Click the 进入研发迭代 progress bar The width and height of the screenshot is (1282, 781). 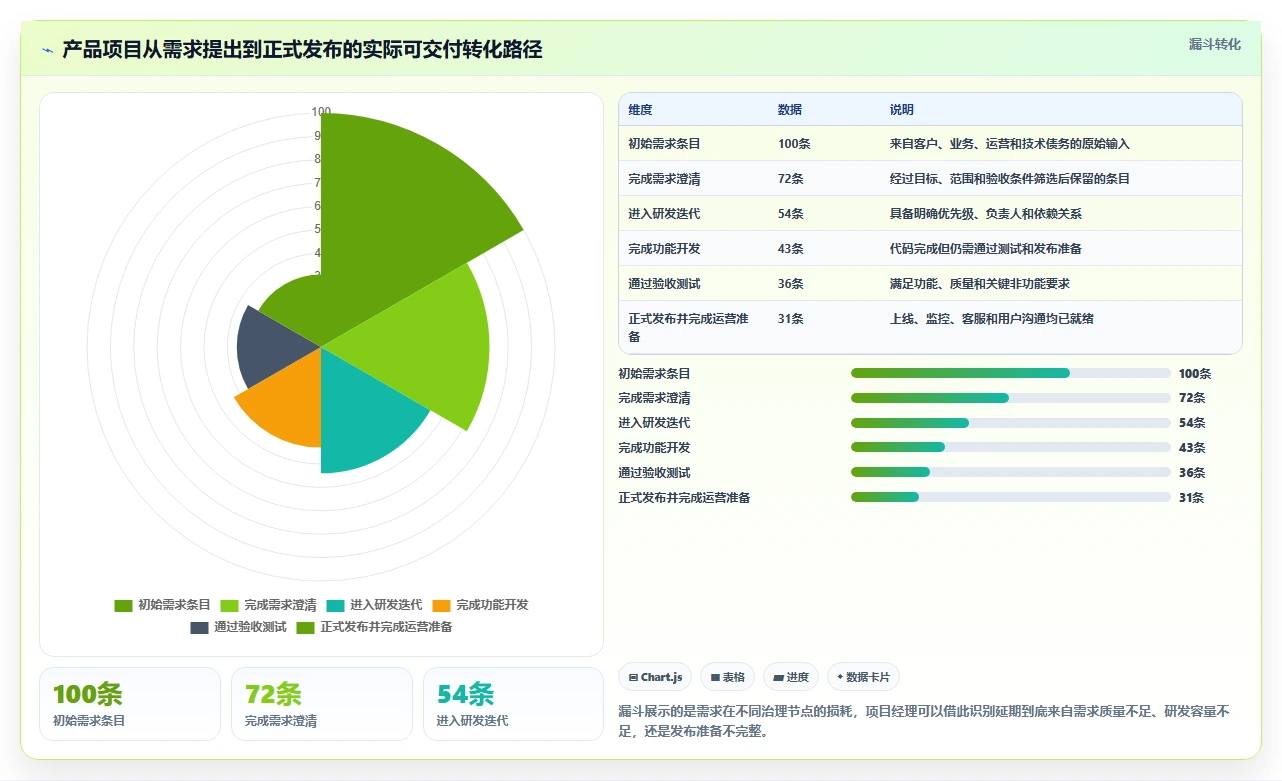1010,423
